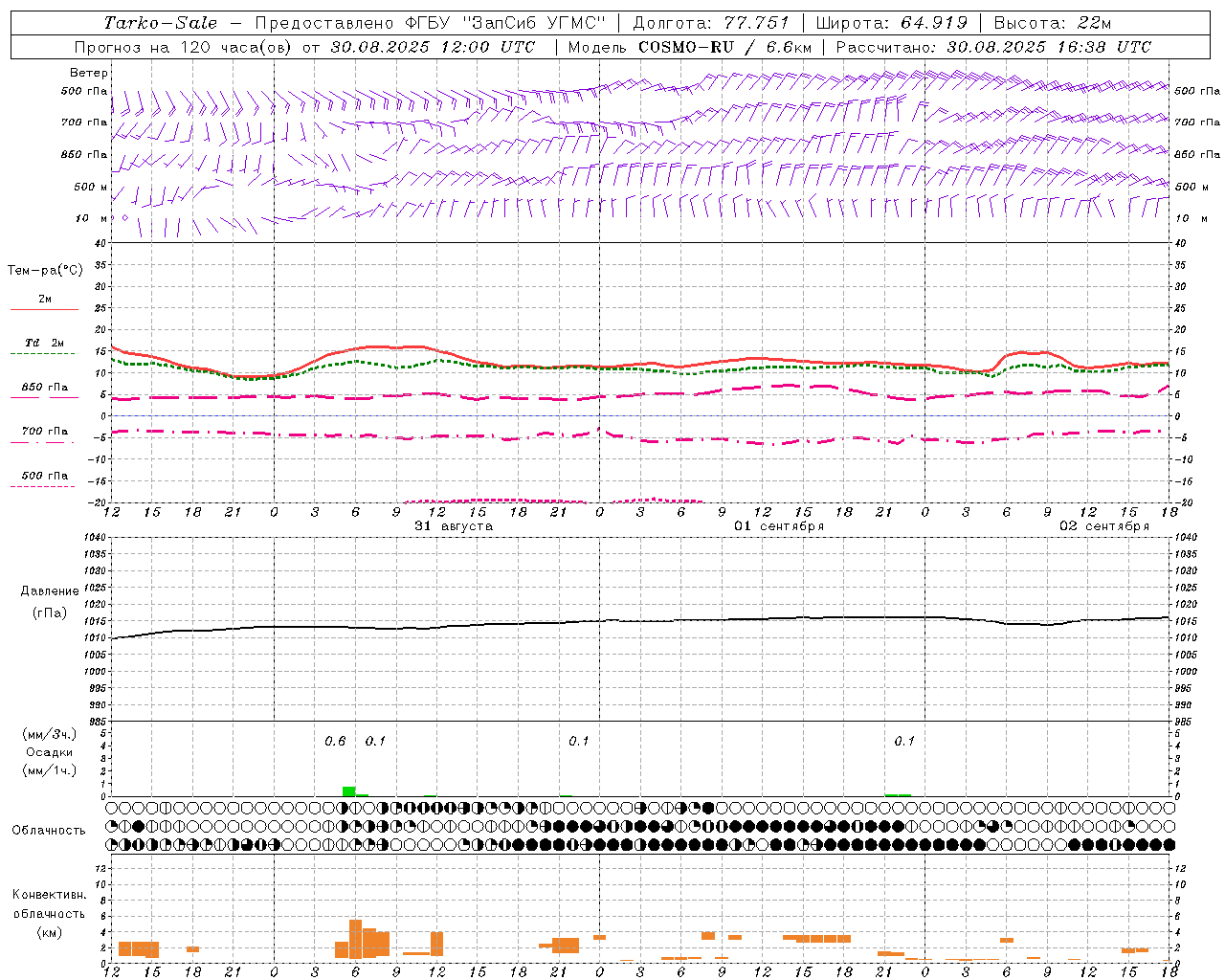Click the '700 гПа' temperature legend entry

click(44, 432)
